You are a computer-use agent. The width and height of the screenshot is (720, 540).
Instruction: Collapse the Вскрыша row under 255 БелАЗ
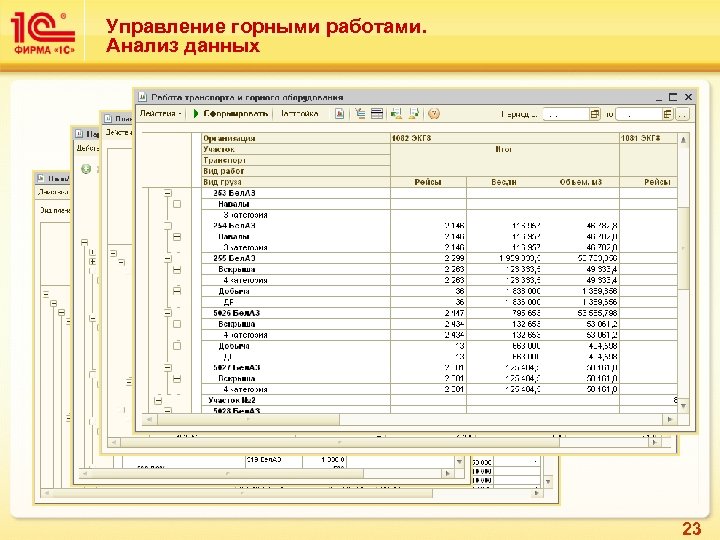(x=177, y=270)
